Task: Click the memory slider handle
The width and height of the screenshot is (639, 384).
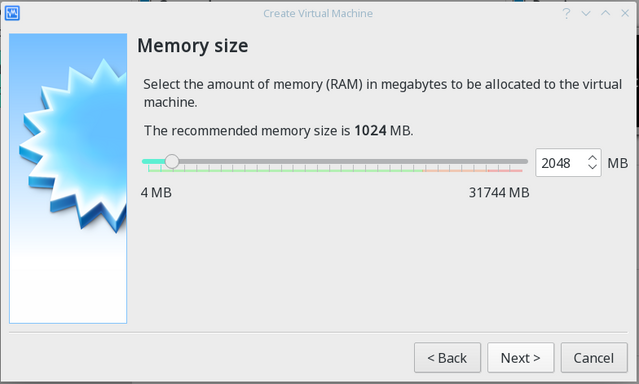Action: click(172, 161)
